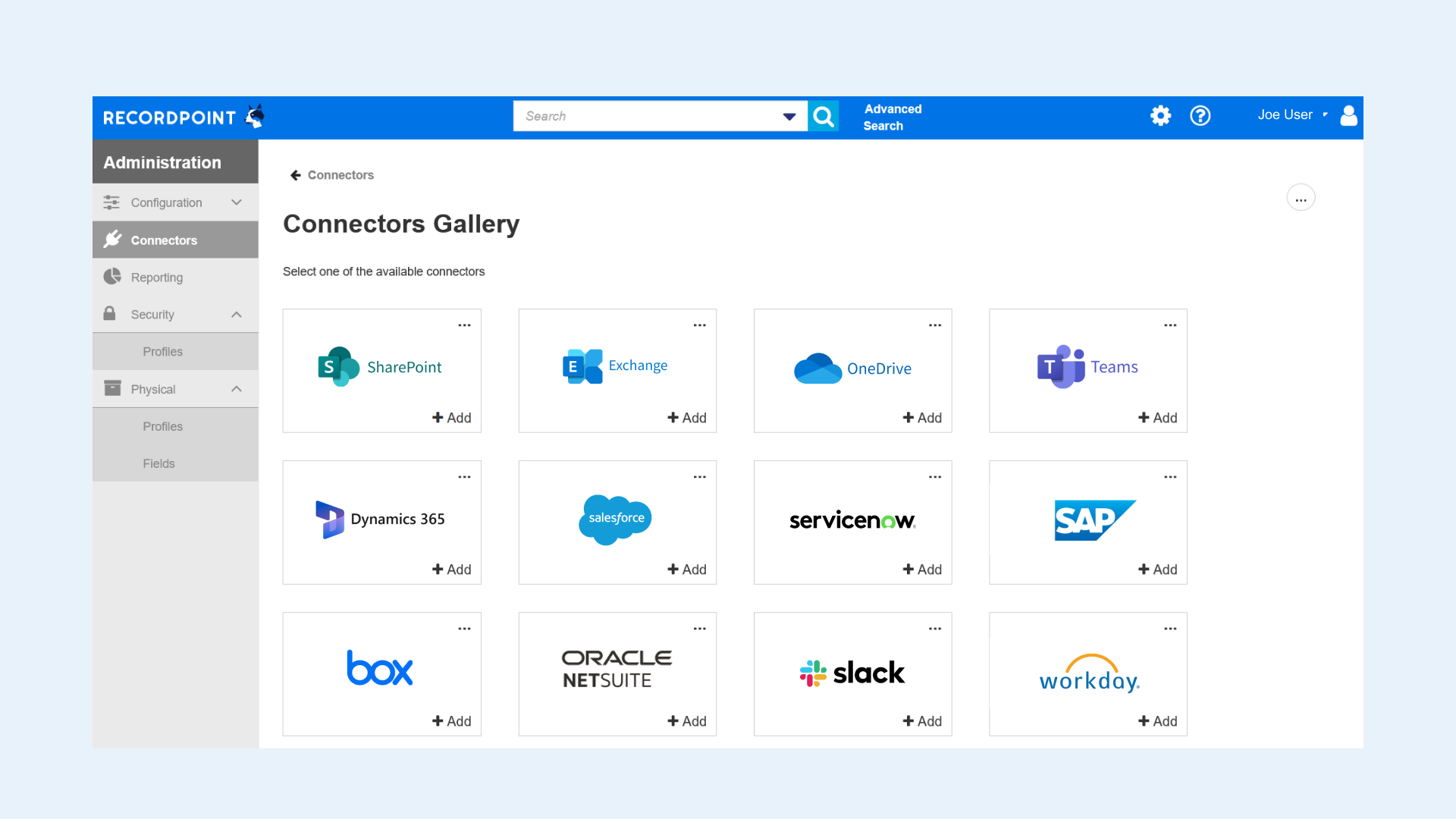Select the Connectors plug icon in sidebar
Viewport: 1456px width, 819px height.
pos(112,240)
